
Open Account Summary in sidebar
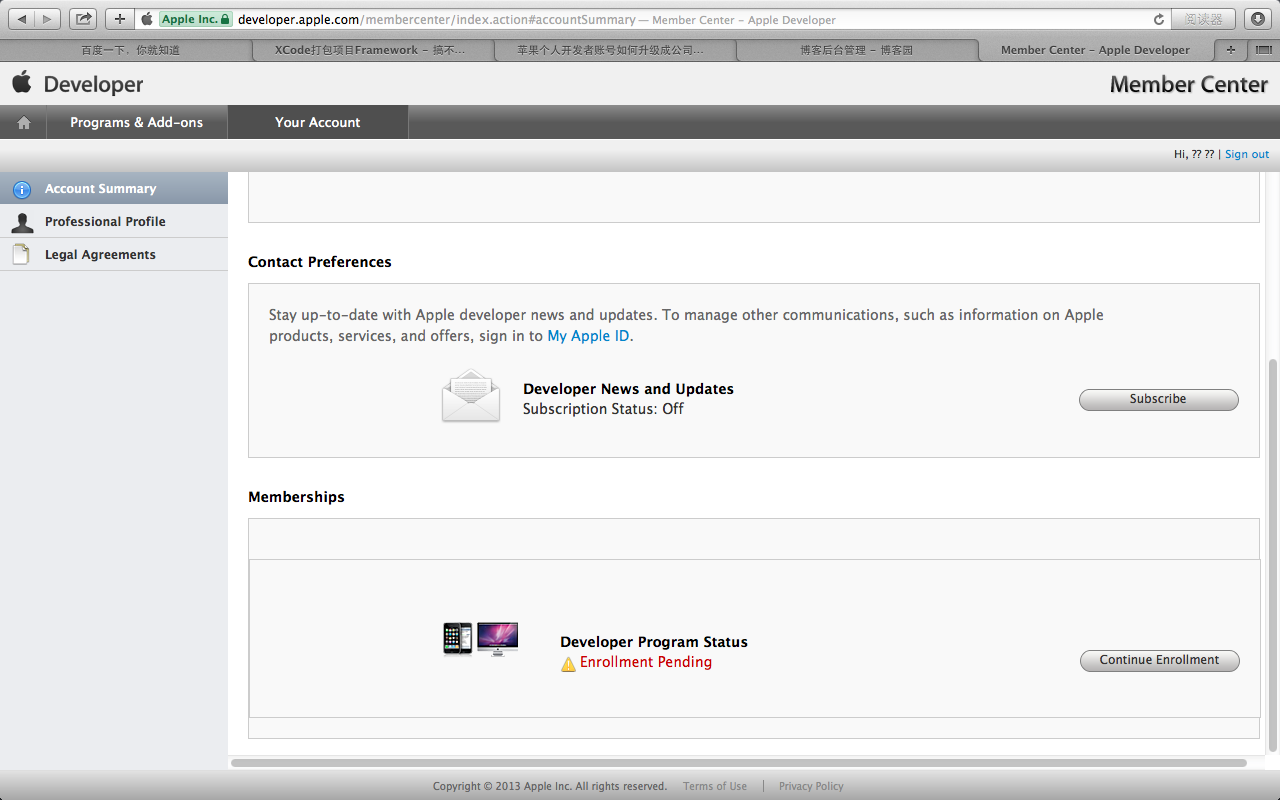coord(114,188)
